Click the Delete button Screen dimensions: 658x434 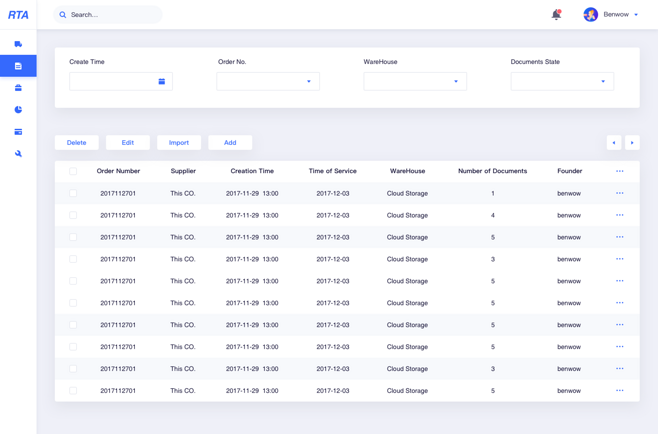(77, 143)
